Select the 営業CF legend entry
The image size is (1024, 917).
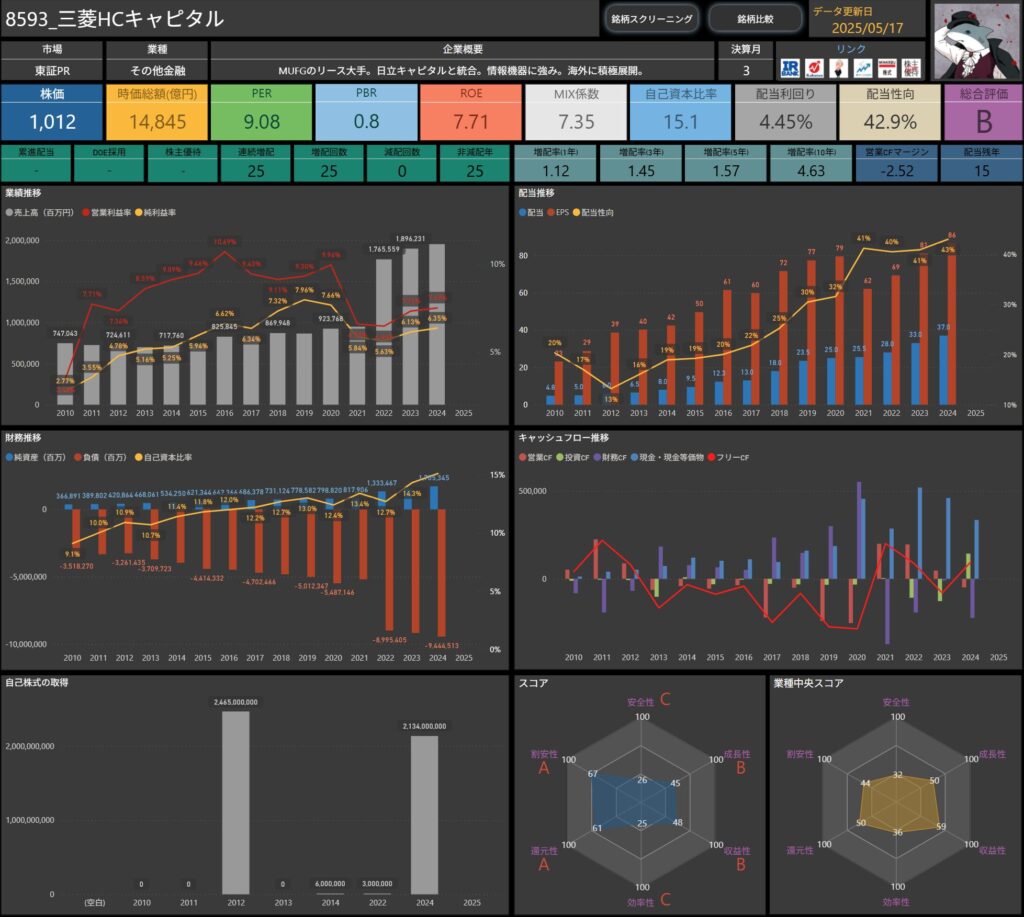[536, 457]
